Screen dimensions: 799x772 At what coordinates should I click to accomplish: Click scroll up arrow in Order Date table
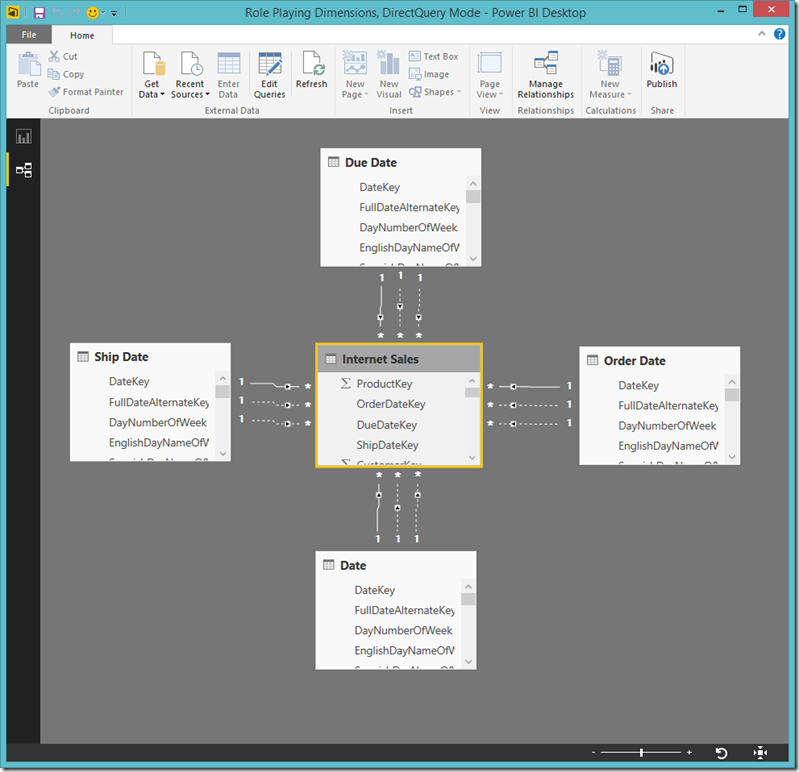[x=732, y=382]
